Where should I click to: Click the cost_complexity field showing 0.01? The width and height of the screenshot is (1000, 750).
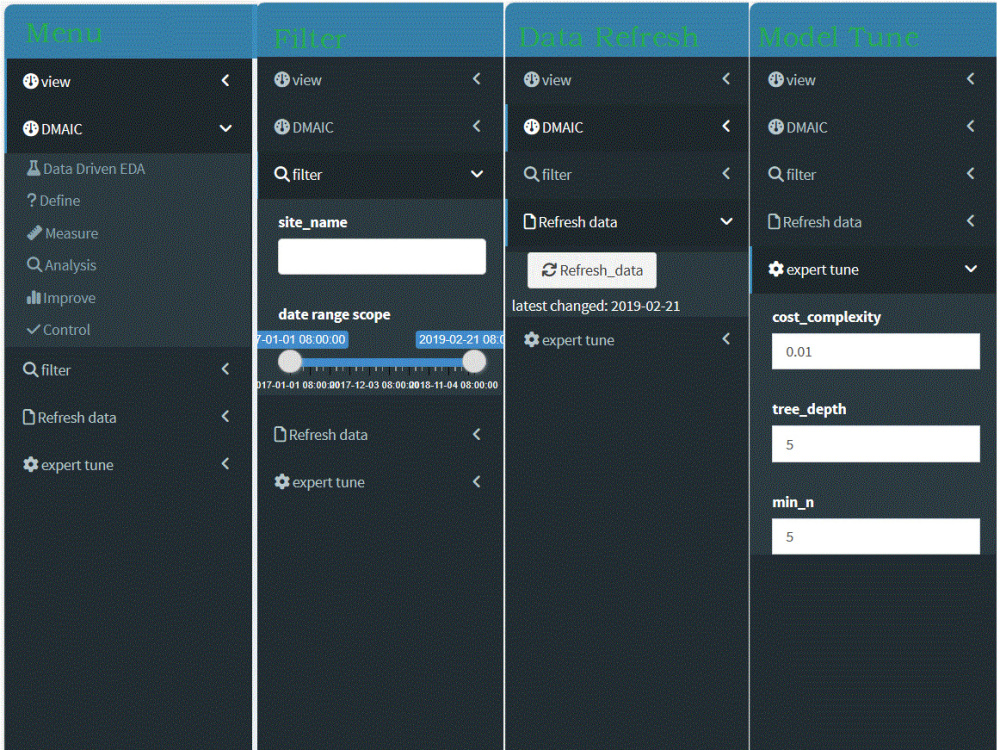point(875,351)
